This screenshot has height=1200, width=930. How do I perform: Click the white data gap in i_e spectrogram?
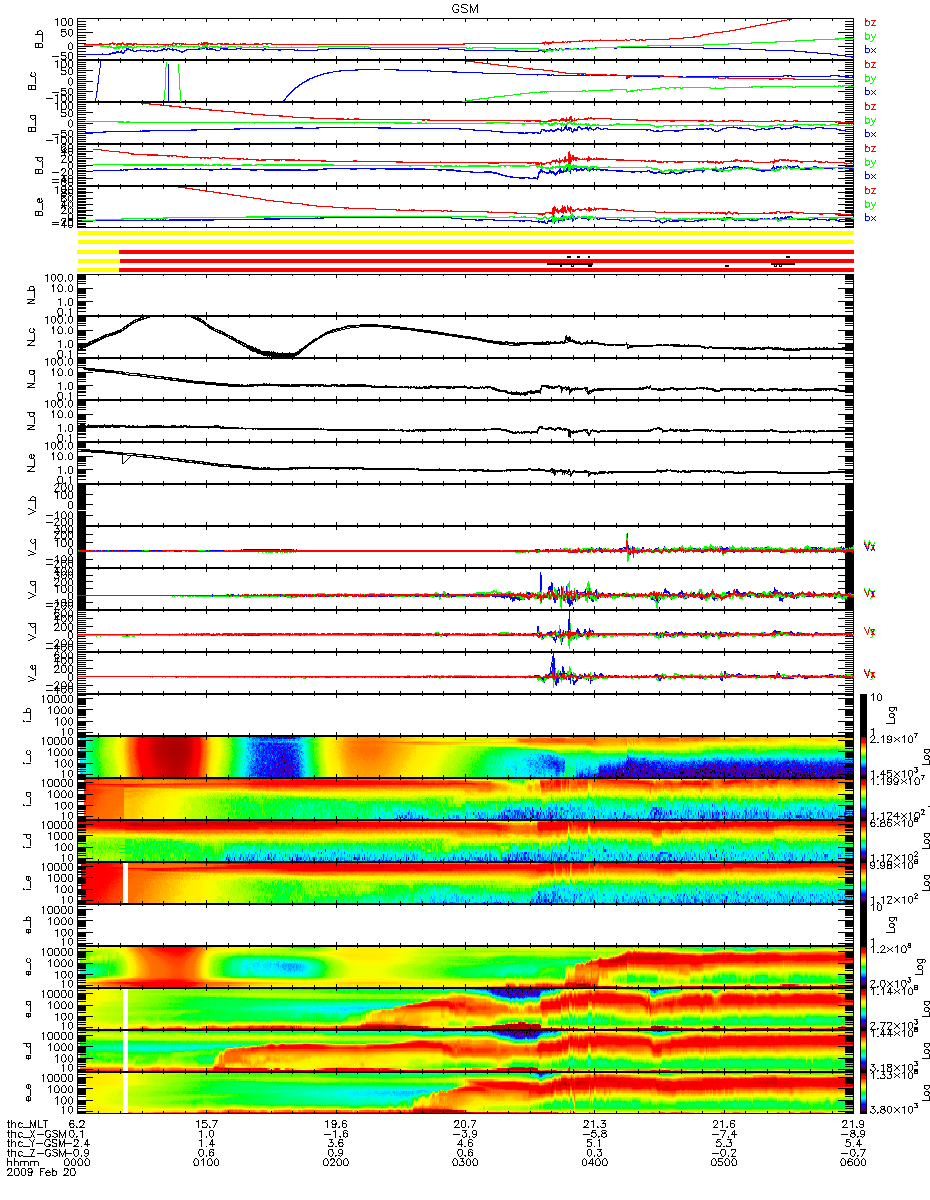(125, 884)
